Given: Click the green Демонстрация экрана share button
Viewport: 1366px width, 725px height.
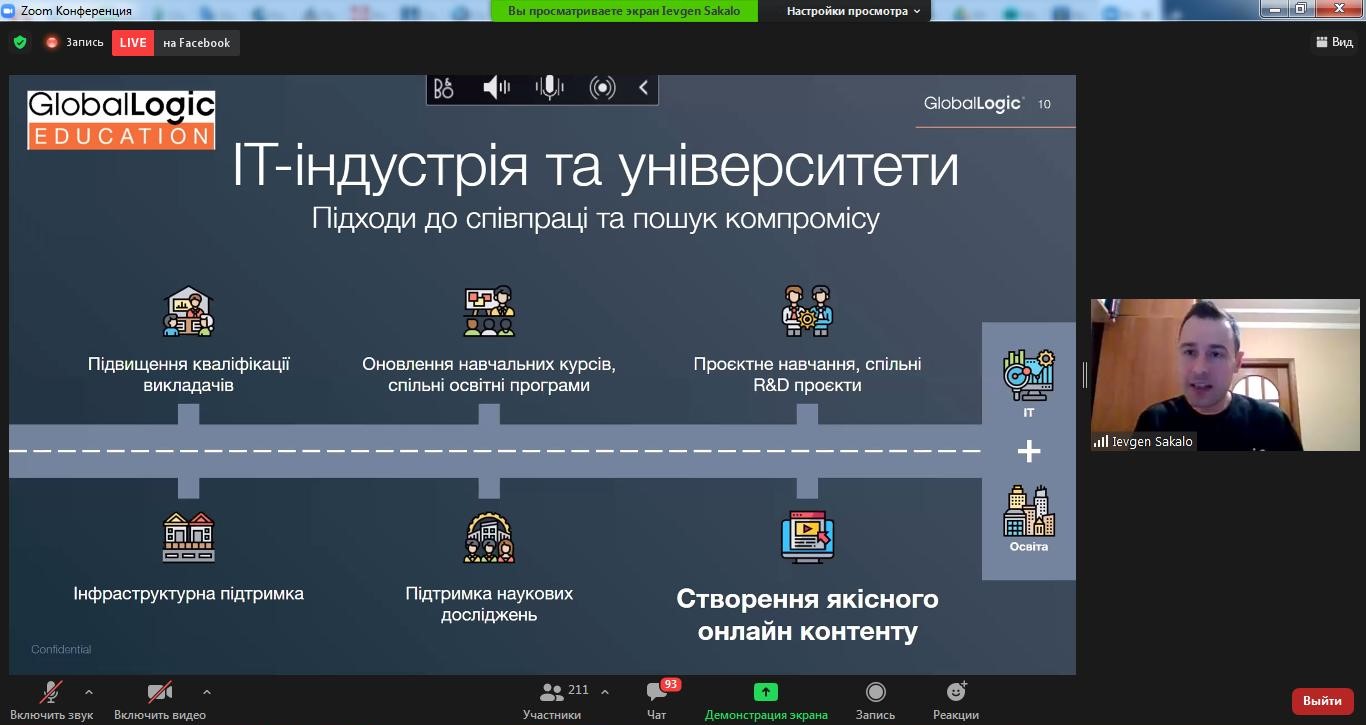Looking at the screenshot, I should (766, 700).
